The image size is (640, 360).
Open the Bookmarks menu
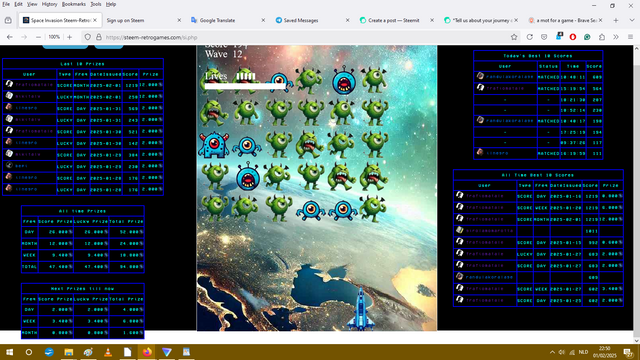[x=74, y=4]
